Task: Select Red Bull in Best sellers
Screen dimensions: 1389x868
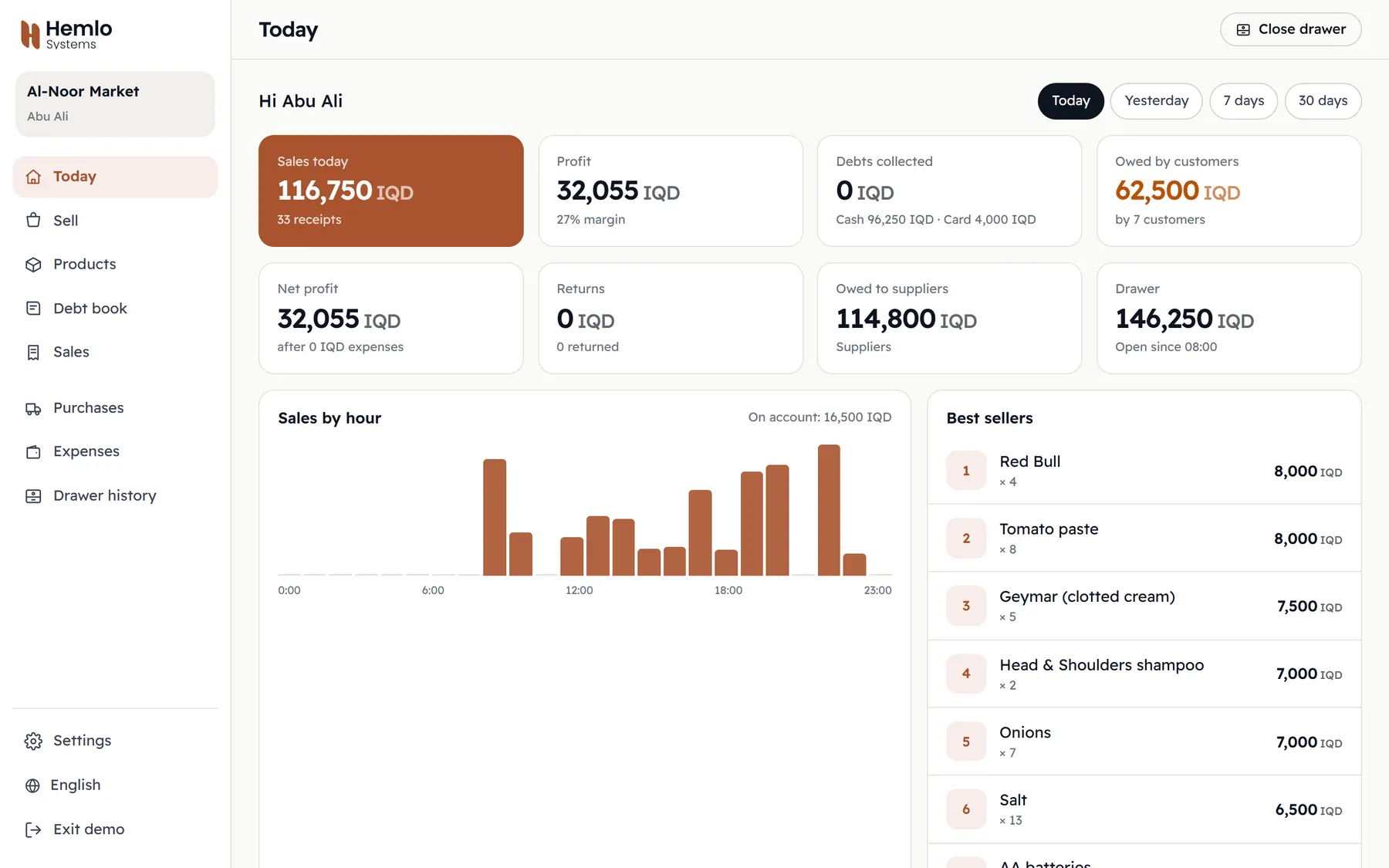Action: click(x=1144, y=471)
